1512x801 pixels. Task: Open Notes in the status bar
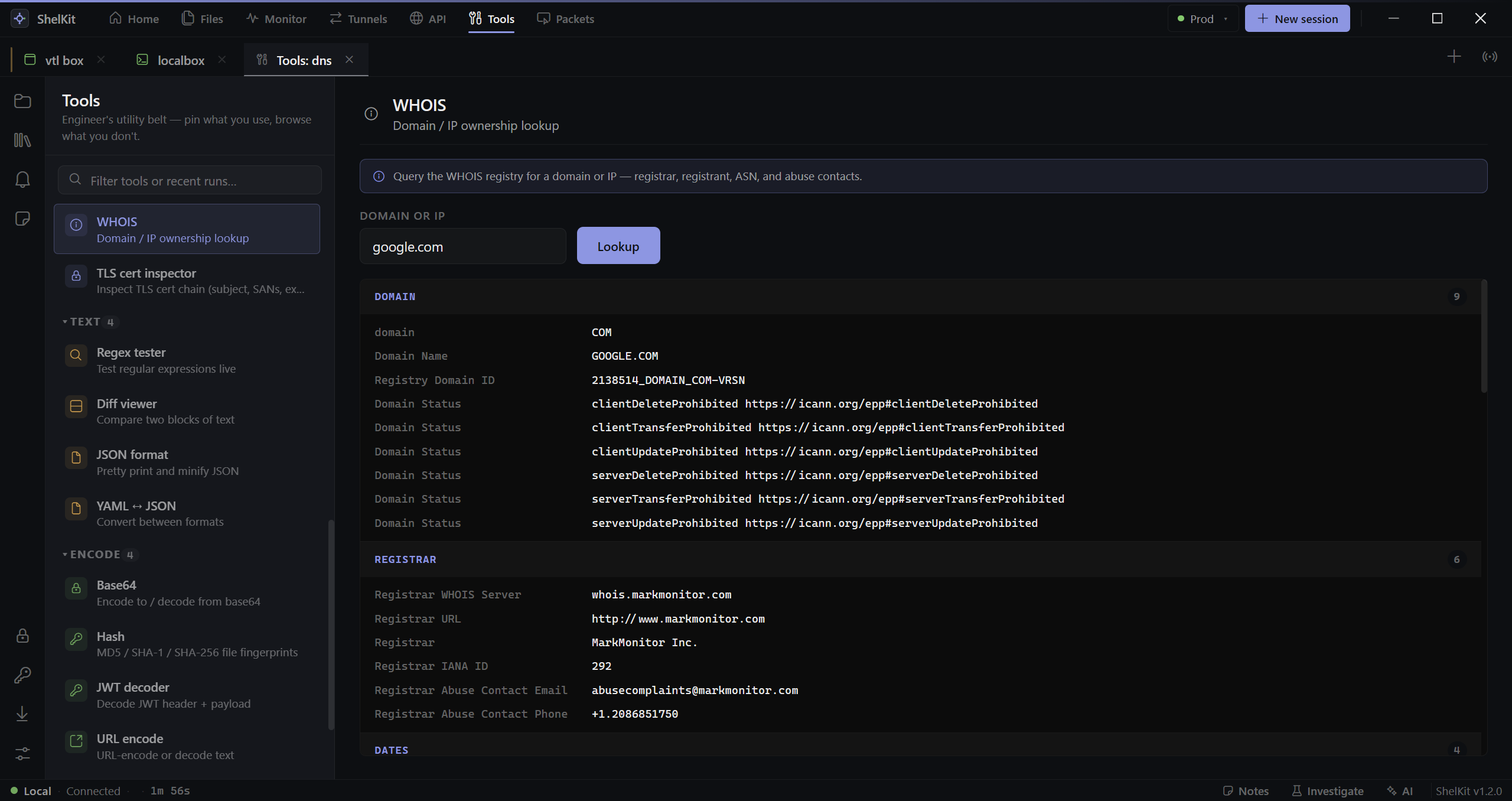(1246, 791)
